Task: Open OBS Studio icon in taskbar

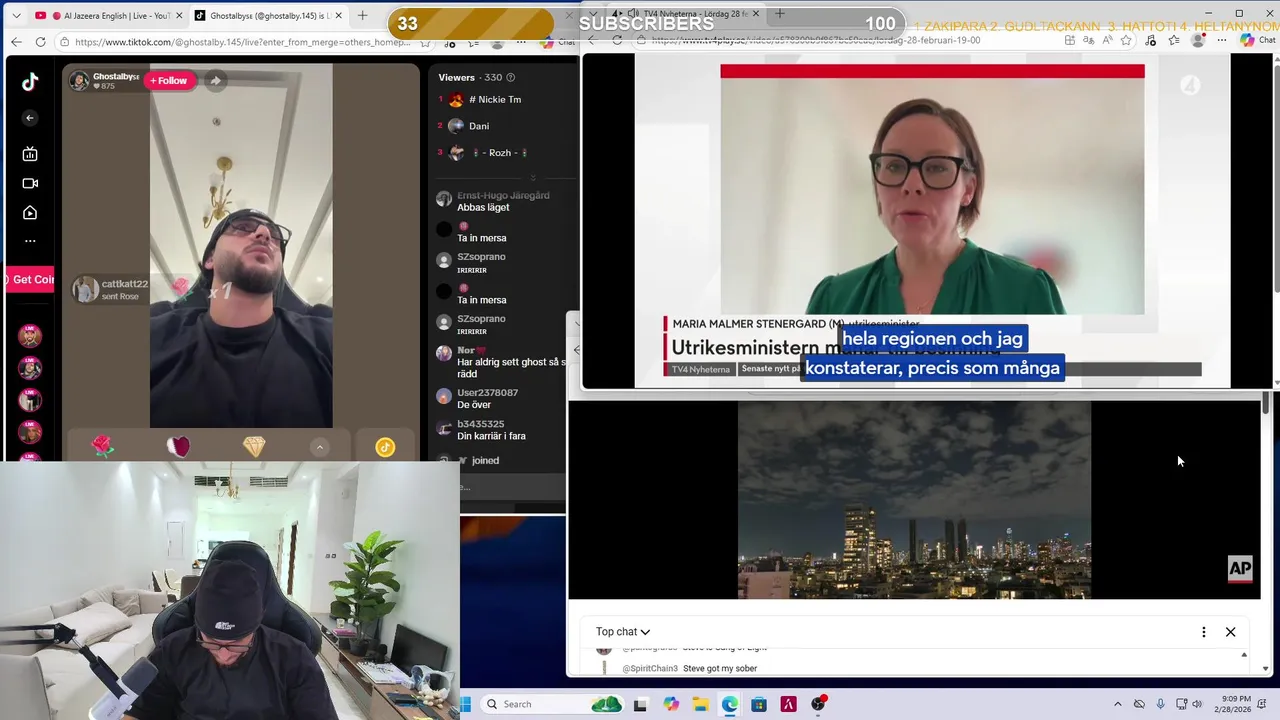Action: coord(818,704)
